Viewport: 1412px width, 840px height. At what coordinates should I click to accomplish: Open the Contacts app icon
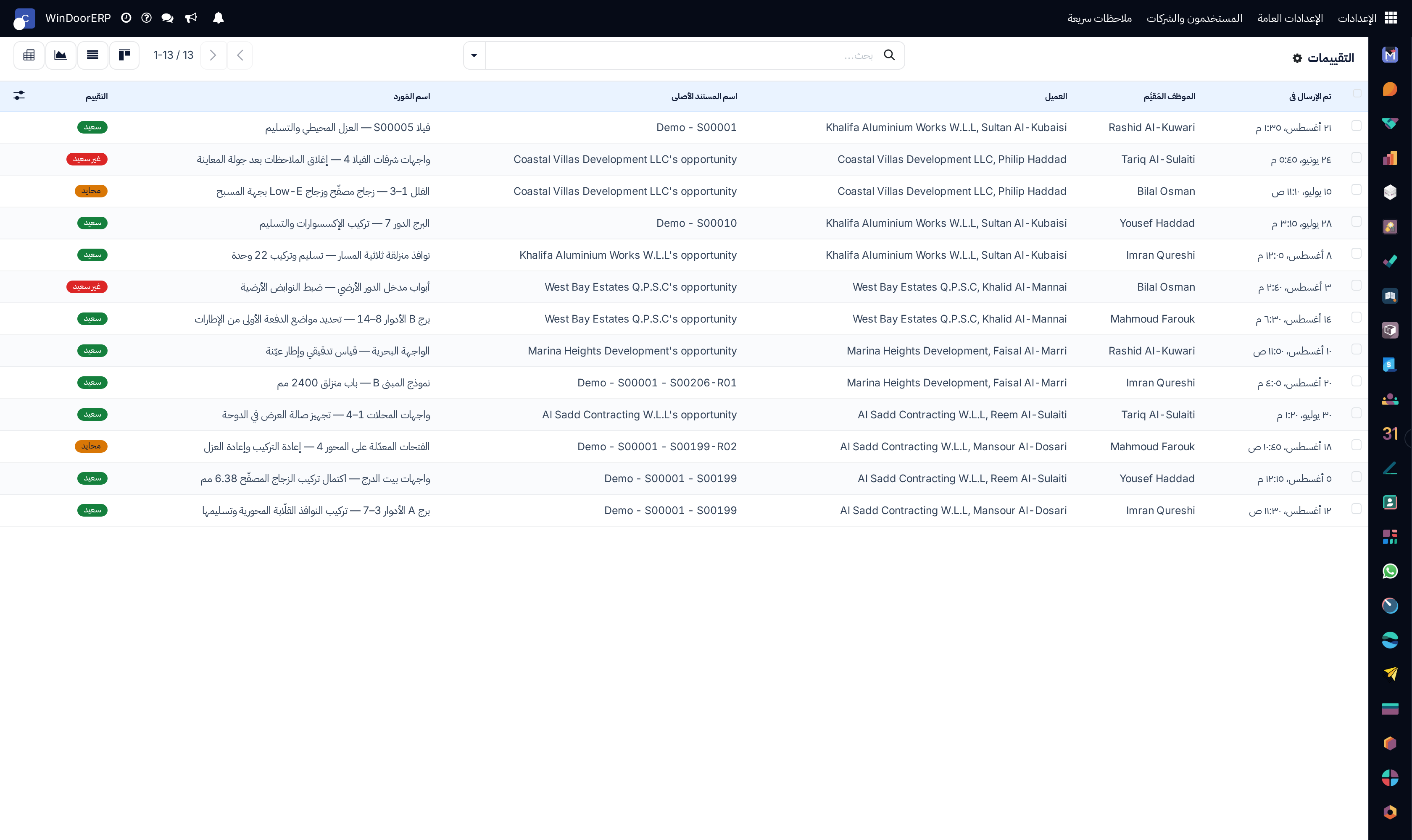tap(1390, 503)
